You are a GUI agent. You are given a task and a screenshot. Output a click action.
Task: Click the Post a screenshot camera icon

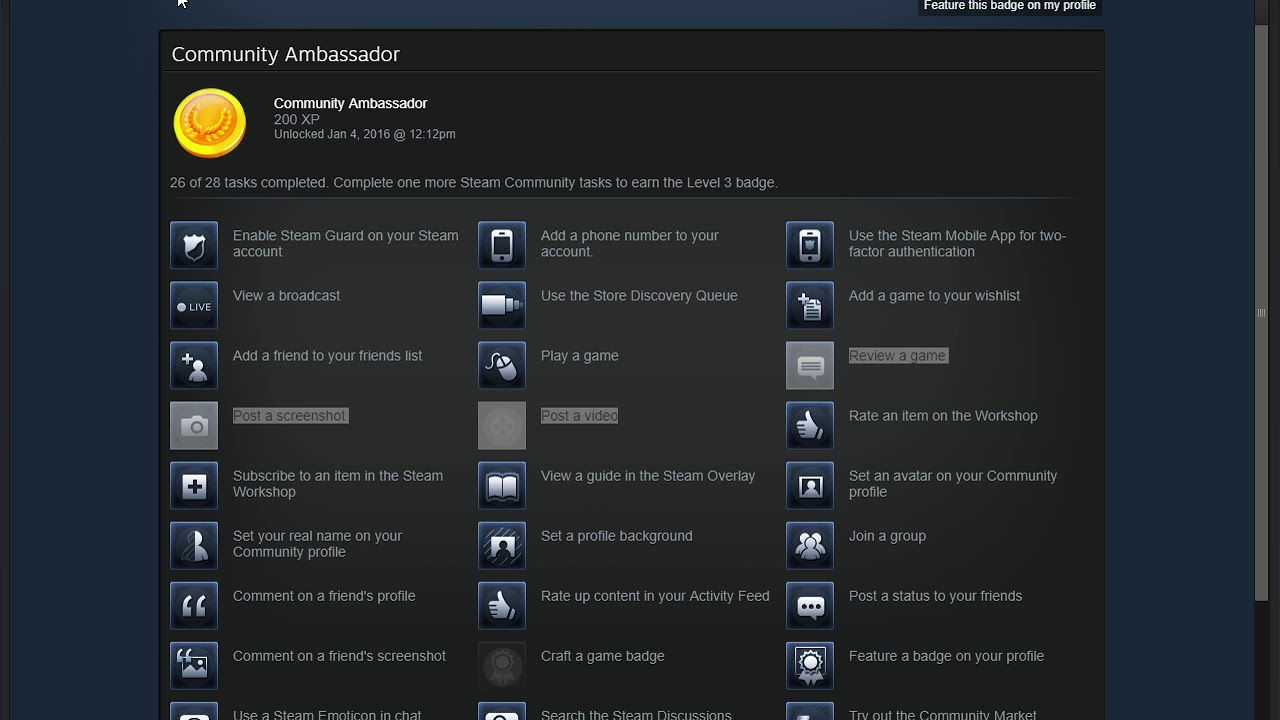(x=194, y=426)
